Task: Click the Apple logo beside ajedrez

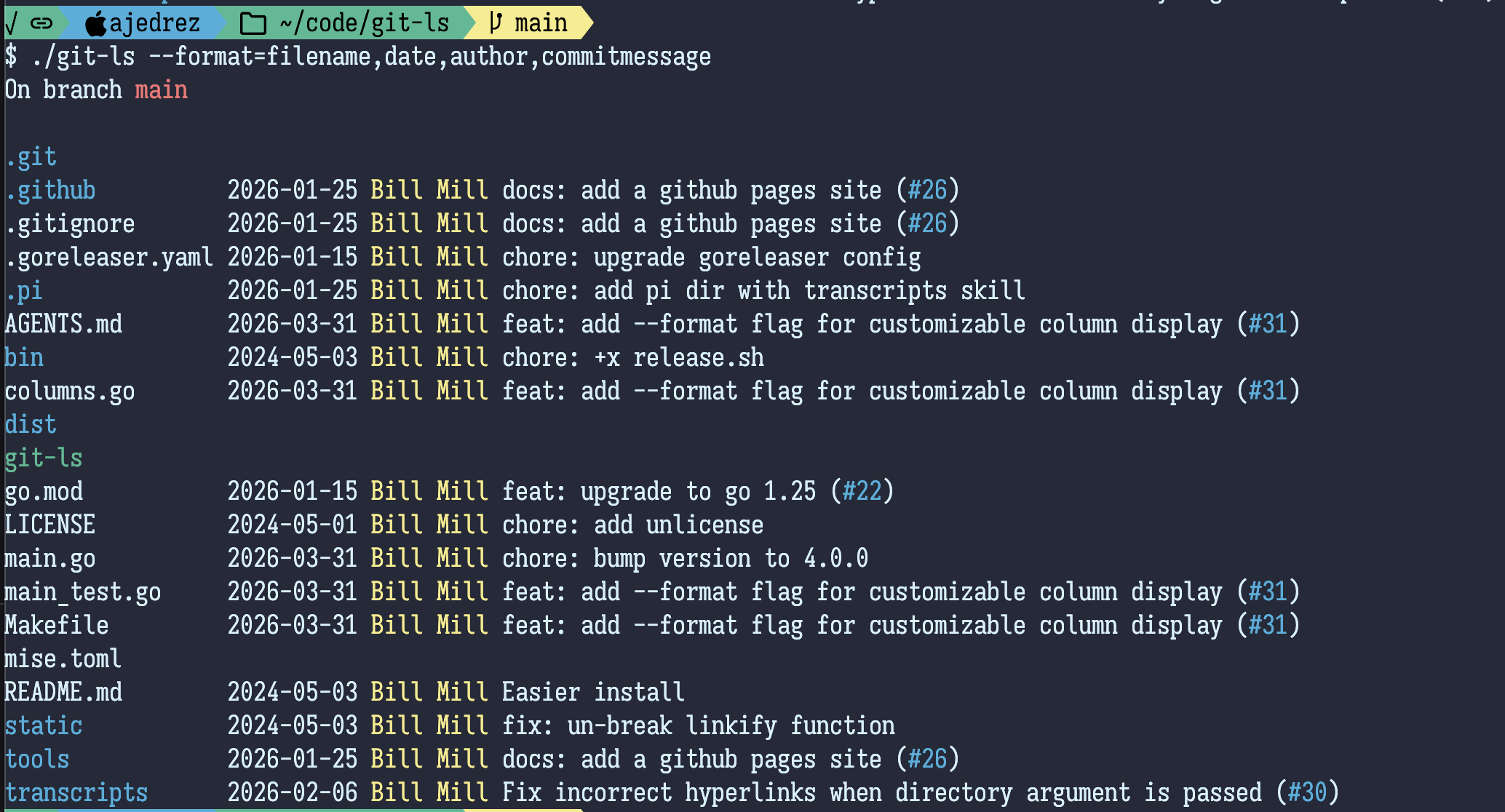Action: click(x=95, y=23)
